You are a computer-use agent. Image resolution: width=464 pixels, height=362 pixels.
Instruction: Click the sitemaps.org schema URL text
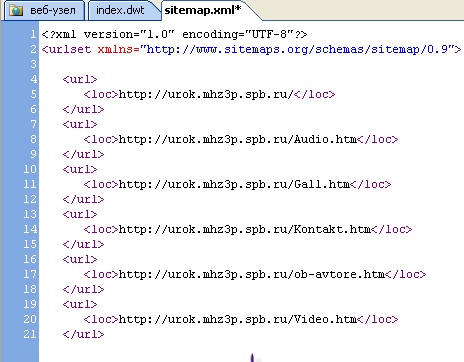tap(298, 49)
